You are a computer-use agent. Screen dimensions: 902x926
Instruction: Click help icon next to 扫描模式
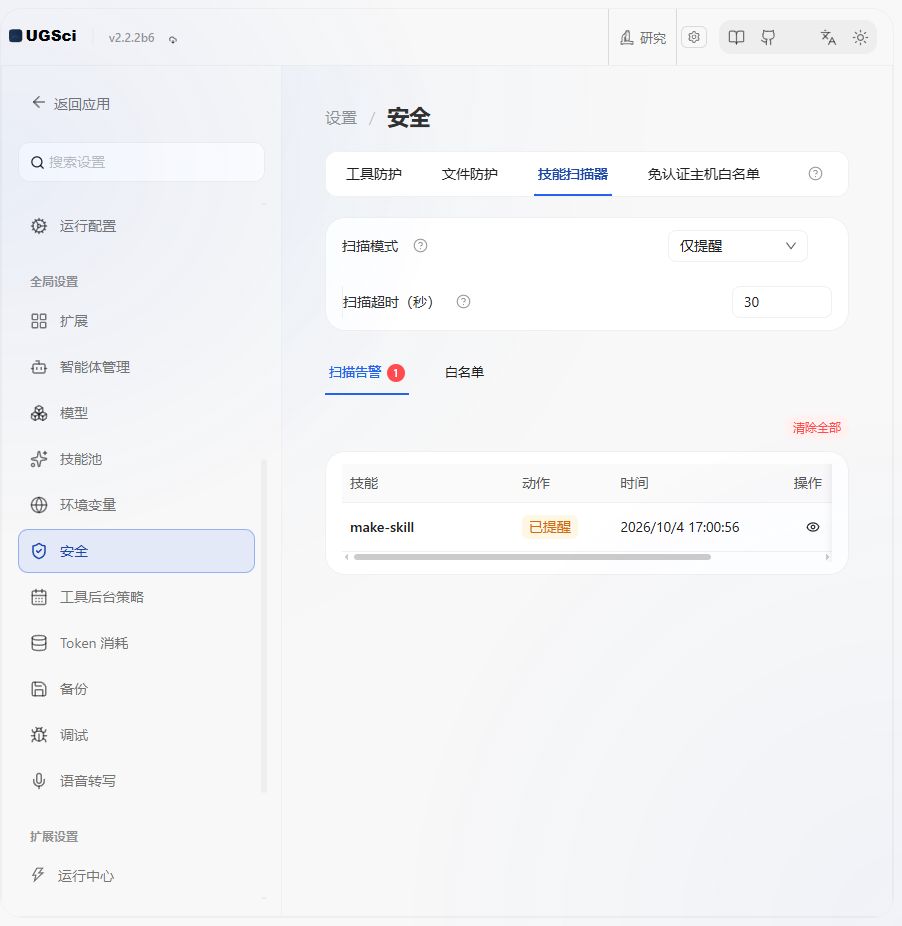[x=420, y=246]
